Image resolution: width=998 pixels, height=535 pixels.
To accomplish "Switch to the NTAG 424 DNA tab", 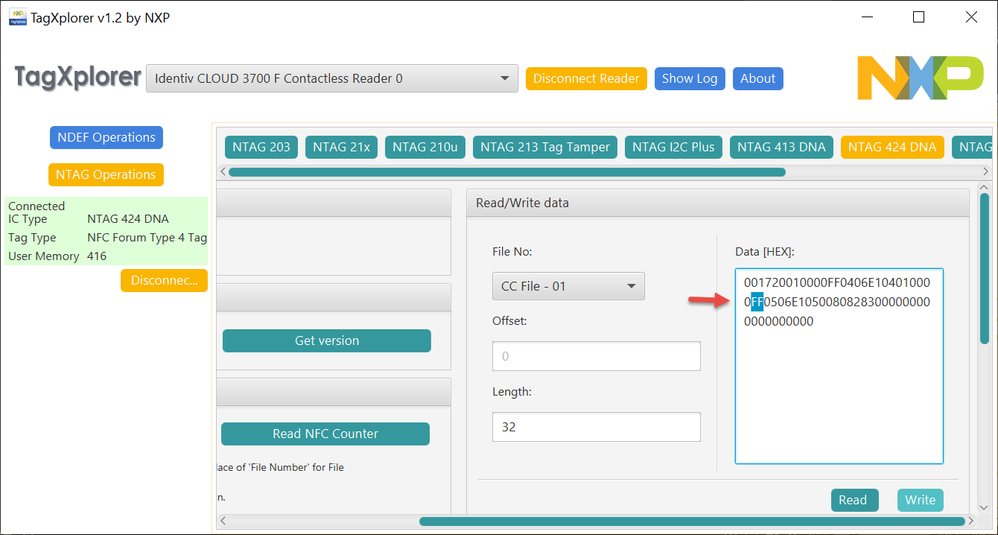I will (892, 147).
